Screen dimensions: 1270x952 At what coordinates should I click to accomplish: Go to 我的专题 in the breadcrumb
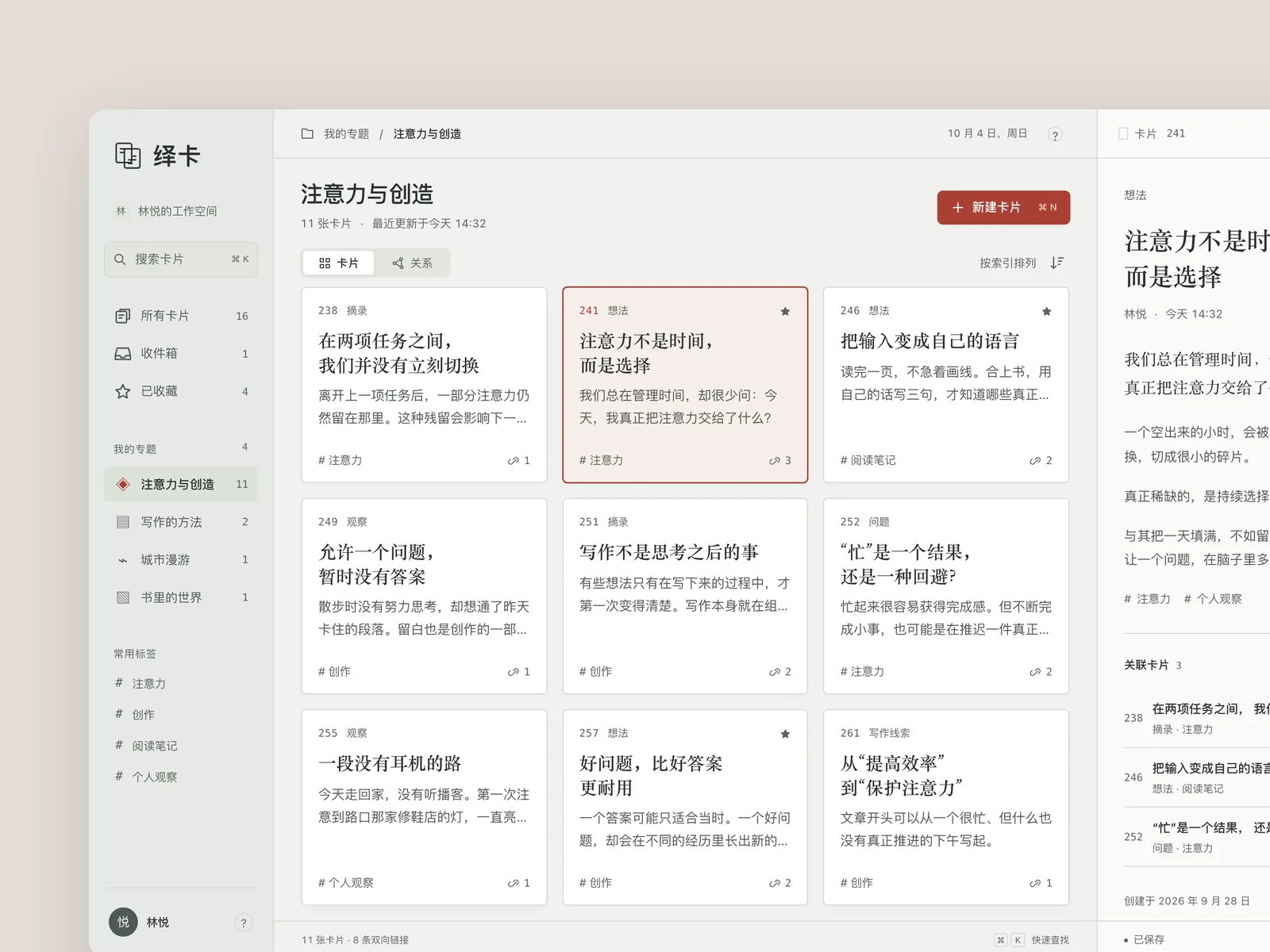pos(346,133)
